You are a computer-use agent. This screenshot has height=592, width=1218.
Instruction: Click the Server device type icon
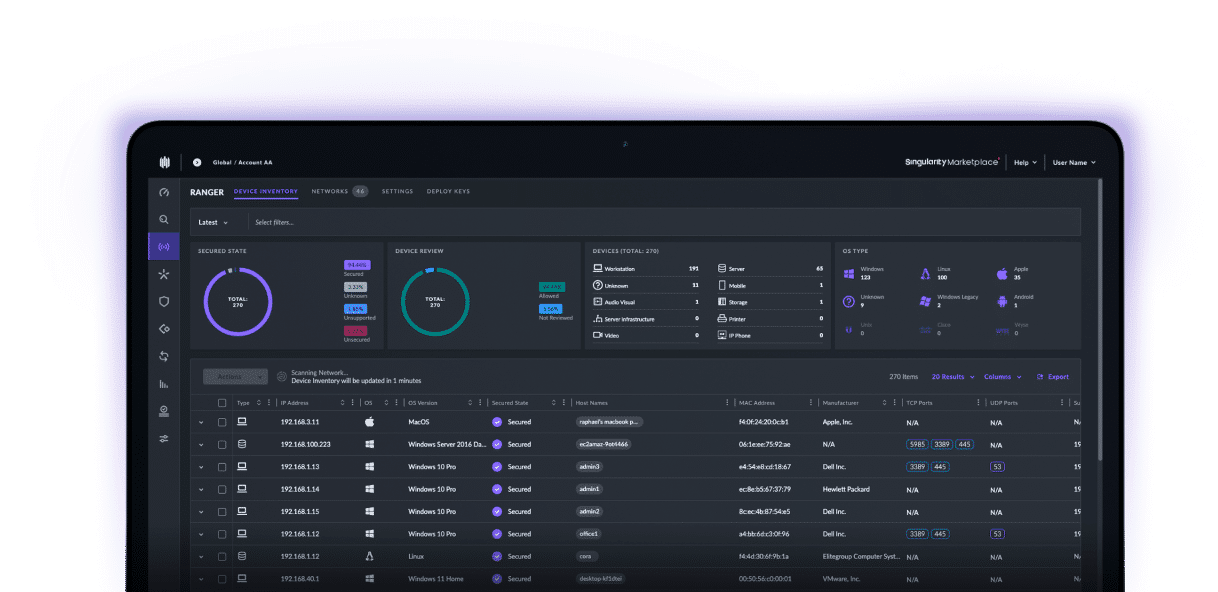[x=722, y=269]
